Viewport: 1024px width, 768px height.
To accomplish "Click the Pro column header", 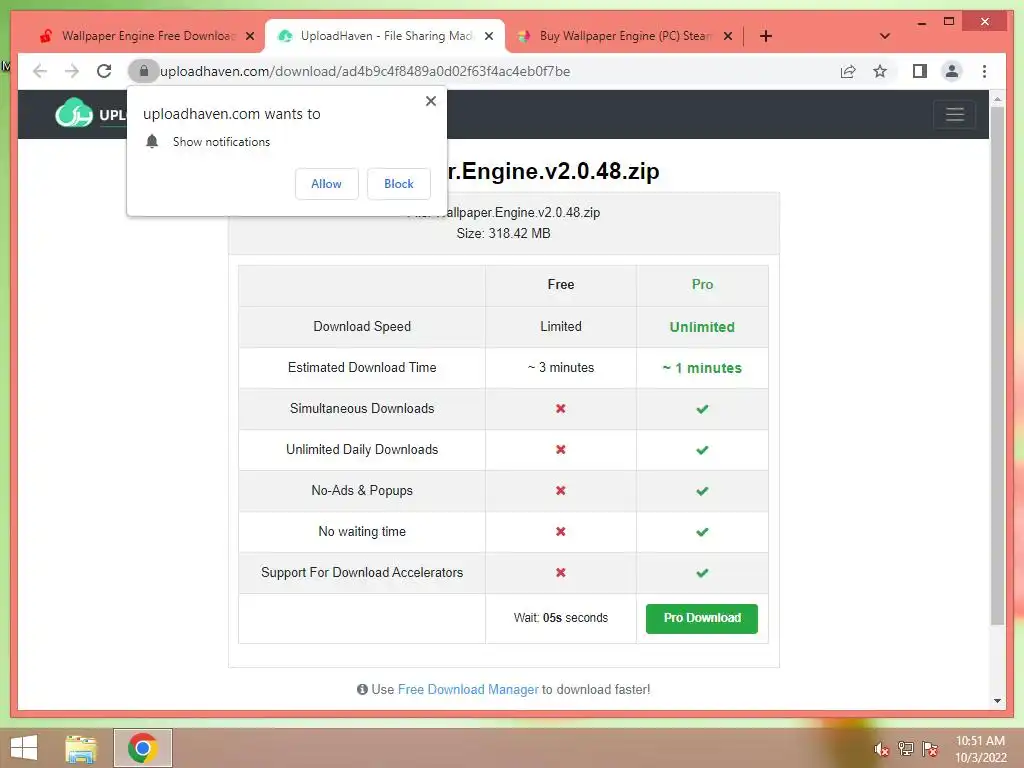I will (x=703, y=285).
